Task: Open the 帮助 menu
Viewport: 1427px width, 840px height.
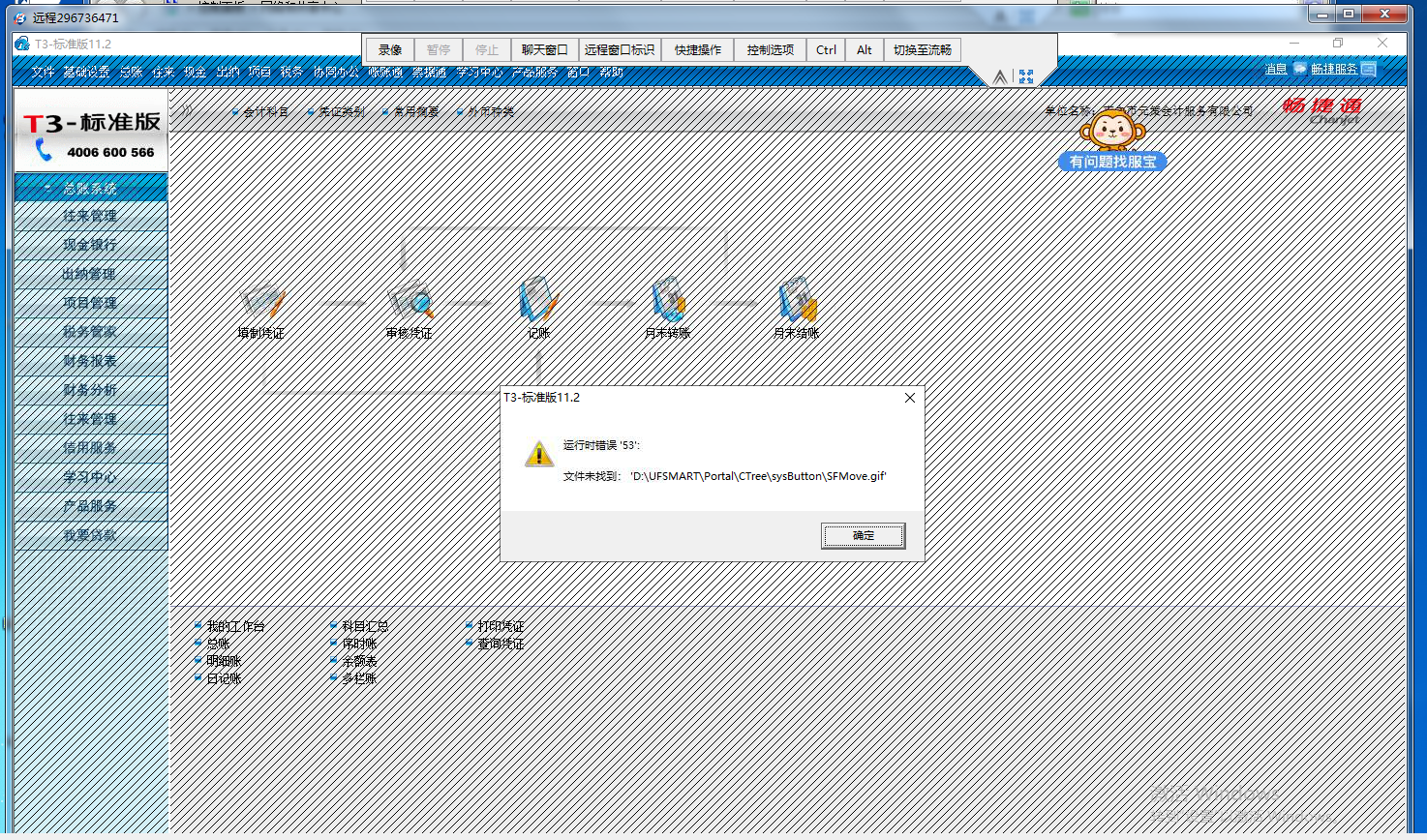Action: 611,72
